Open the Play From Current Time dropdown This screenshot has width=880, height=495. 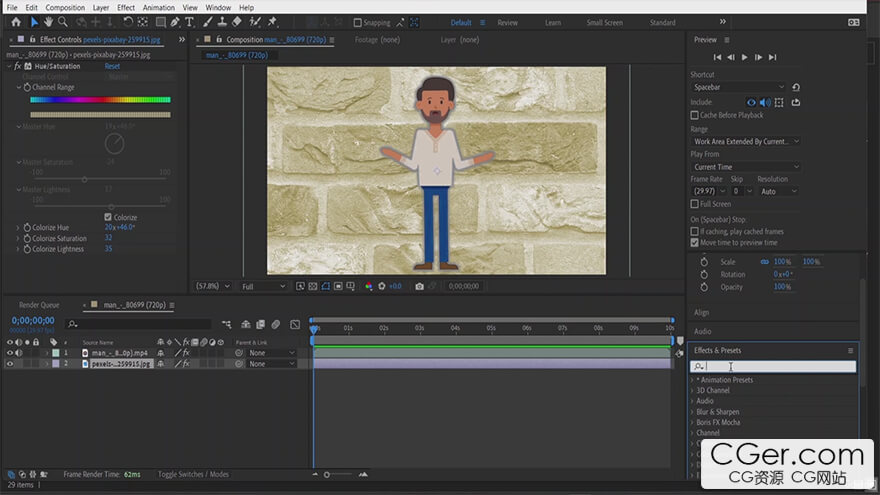coord(745,167)
